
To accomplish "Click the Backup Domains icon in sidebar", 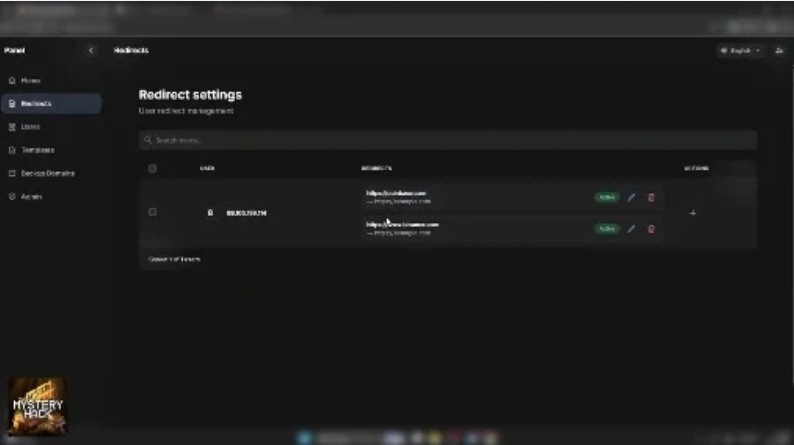I will (x=12, y=173).
